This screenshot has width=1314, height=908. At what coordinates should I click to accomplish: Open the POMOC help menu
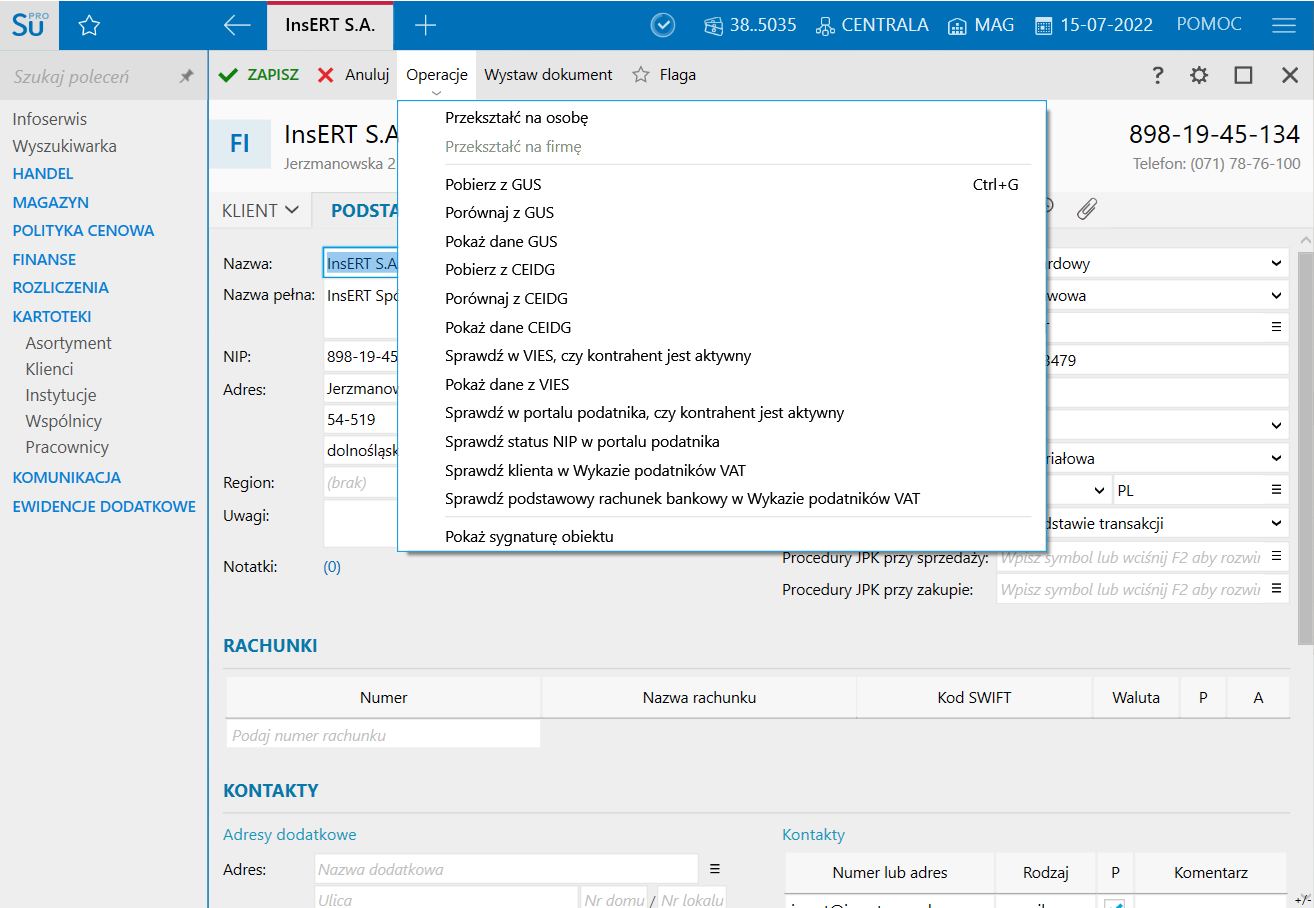click(x=1209, y=25)
